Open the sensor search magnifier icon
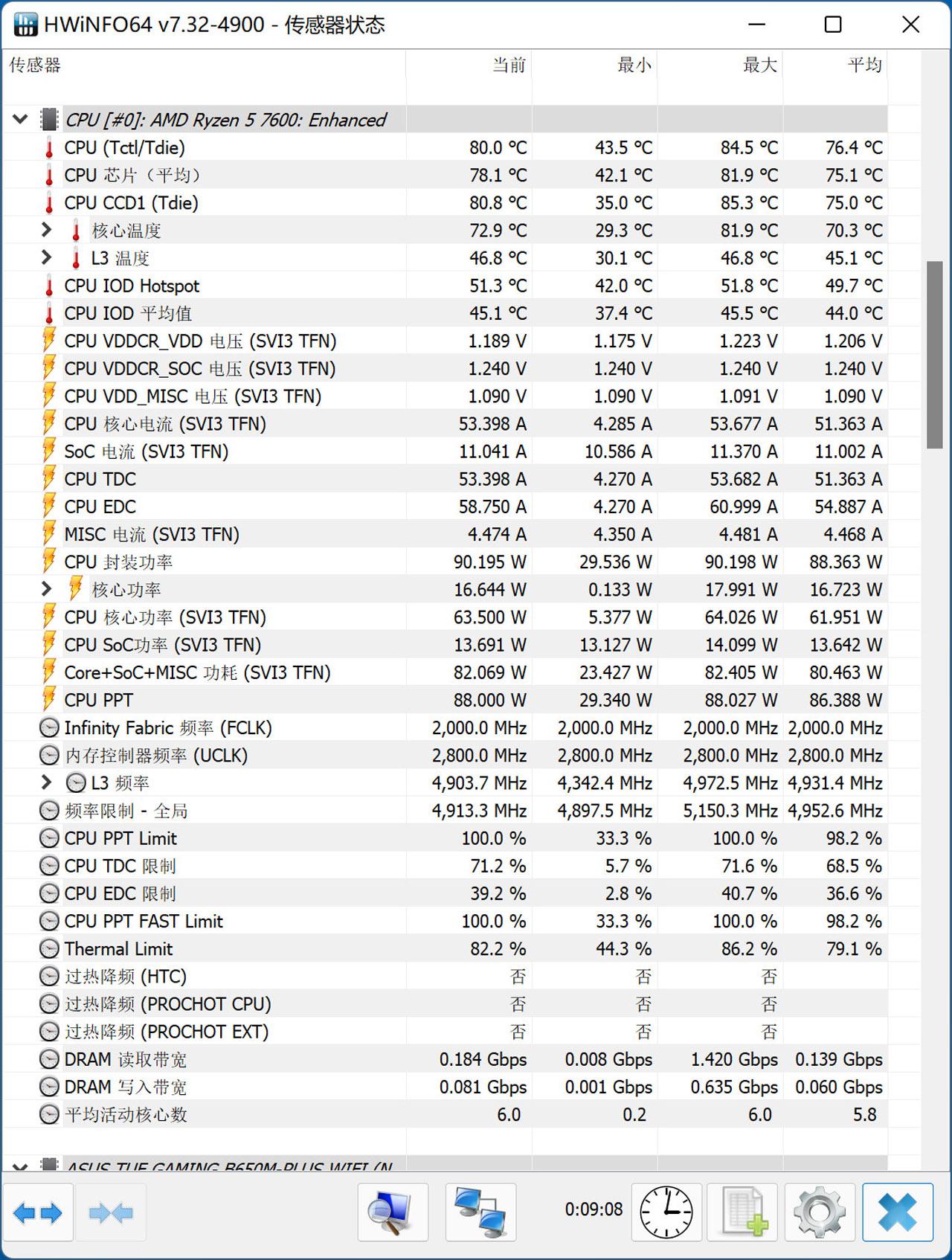 click(392, 1212)
